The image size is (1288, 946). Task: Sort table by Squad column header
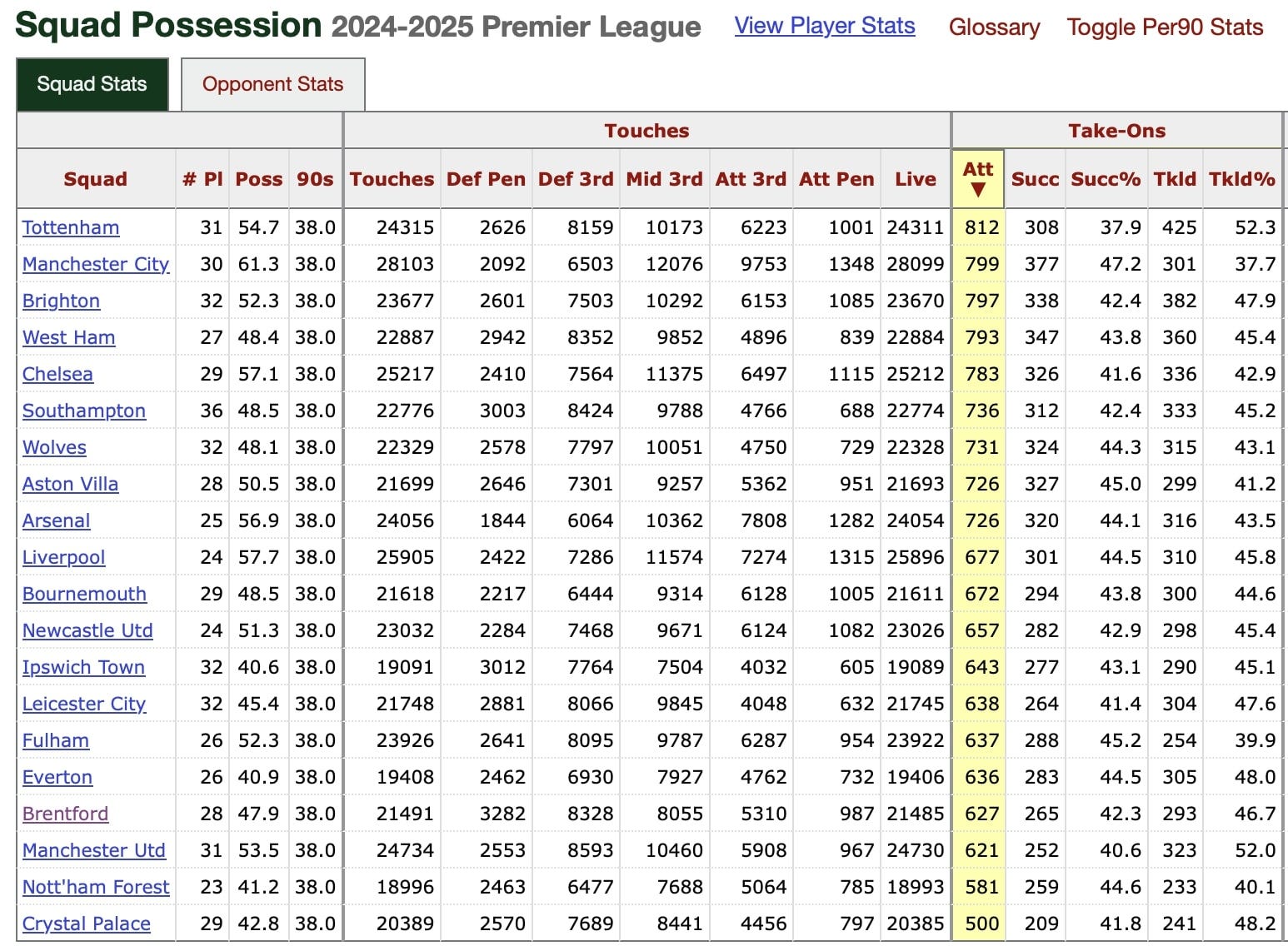point(96,179)
